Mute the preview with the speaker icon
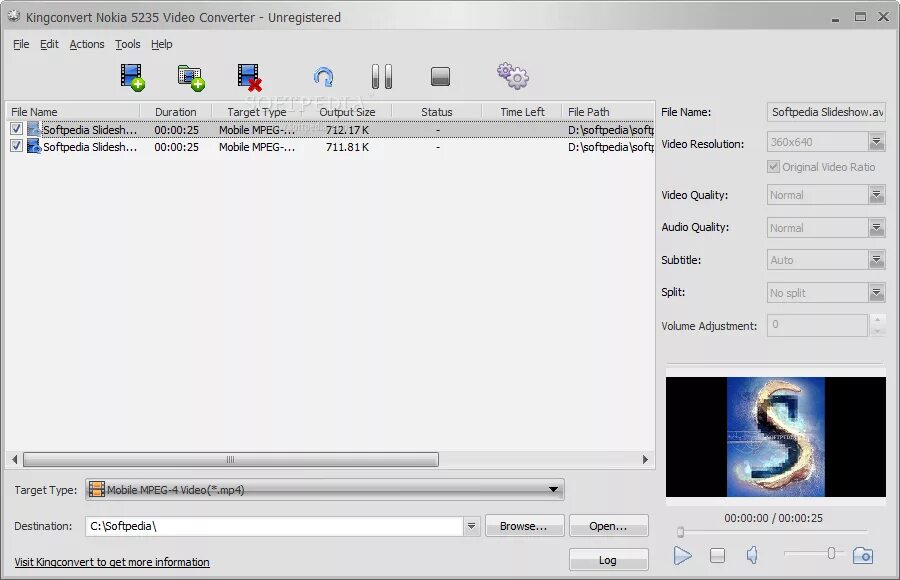Screen dimensions: 900x580 [752, 555]
